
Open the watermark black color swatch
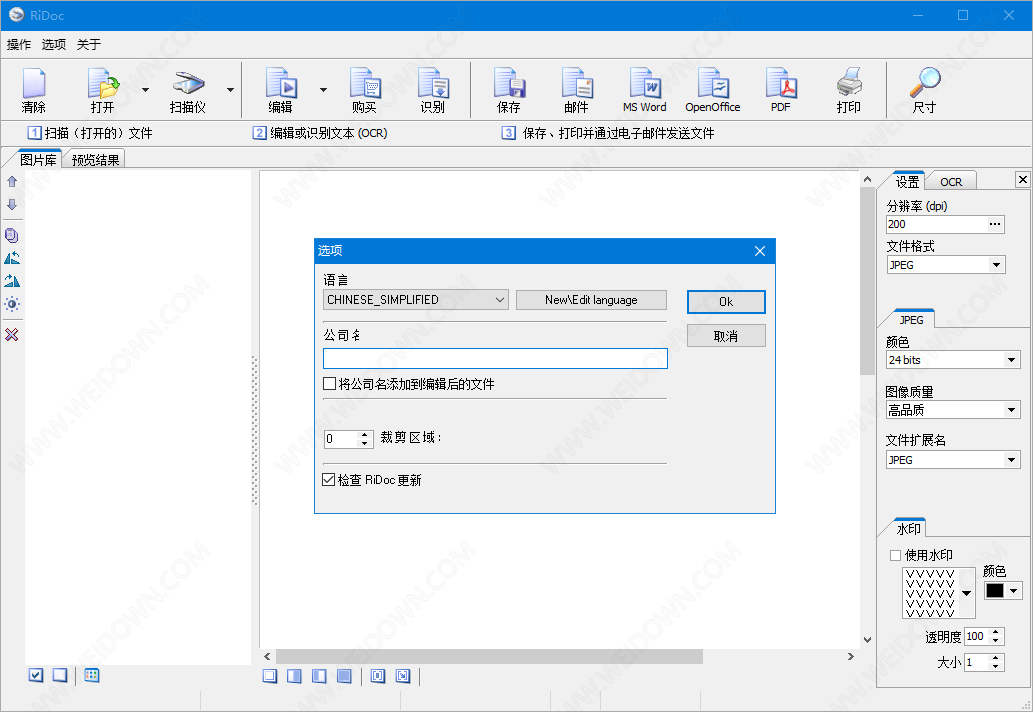(x=994, y=590)
